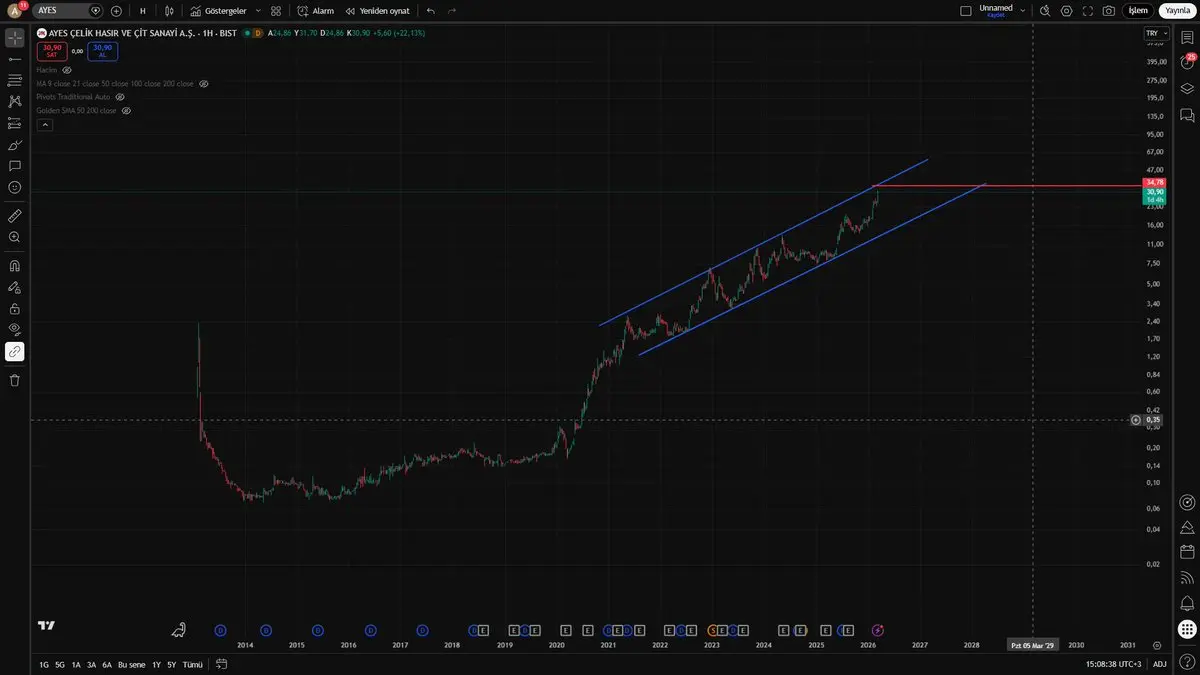
Task: Click the undo arrow
Action: [x=431, y=10]
